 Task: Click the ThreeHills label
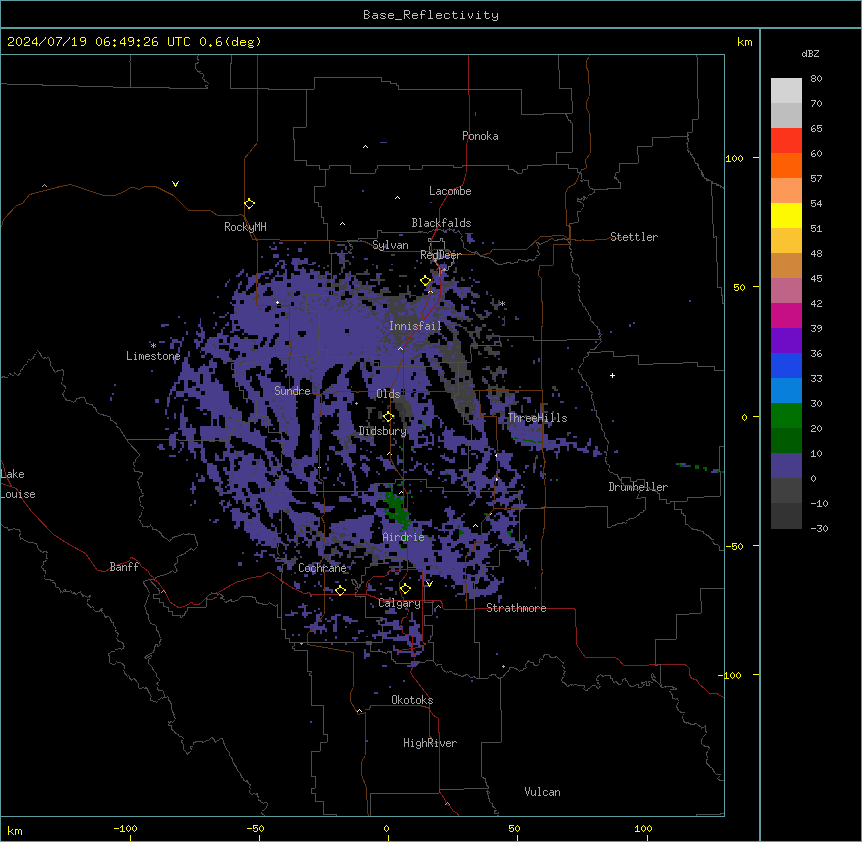(x=537, y=418)
